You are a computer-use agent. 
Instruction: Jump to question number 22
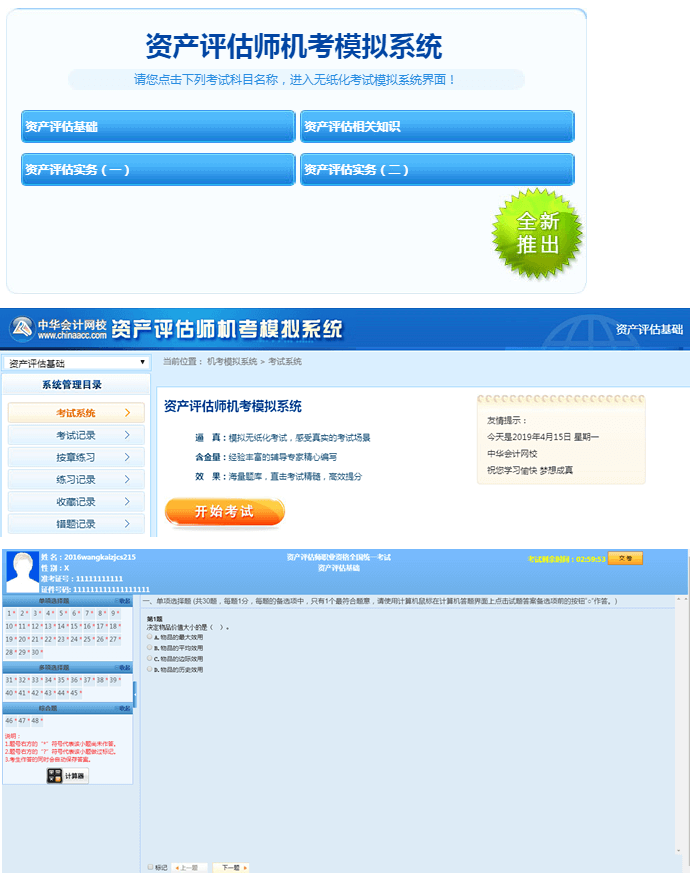(50, 639)
